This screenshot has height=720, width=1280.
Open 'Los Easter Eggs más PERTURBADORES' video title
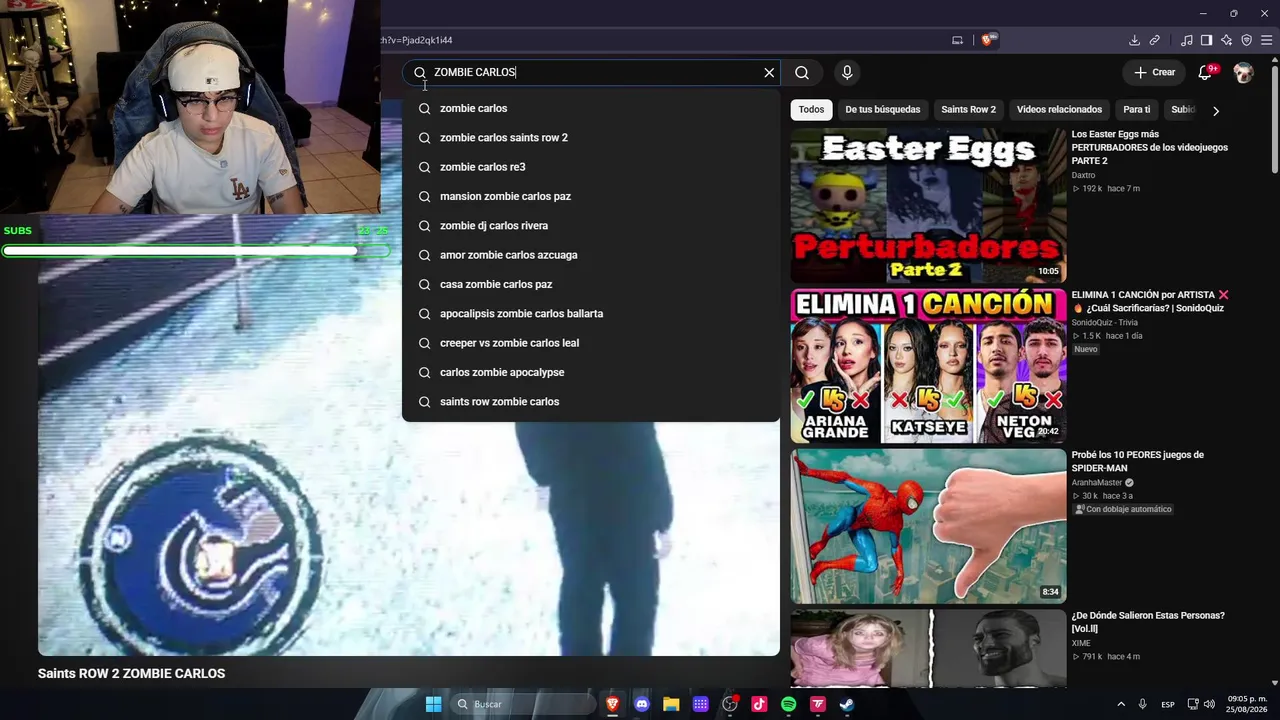(x=1150, y=147)
